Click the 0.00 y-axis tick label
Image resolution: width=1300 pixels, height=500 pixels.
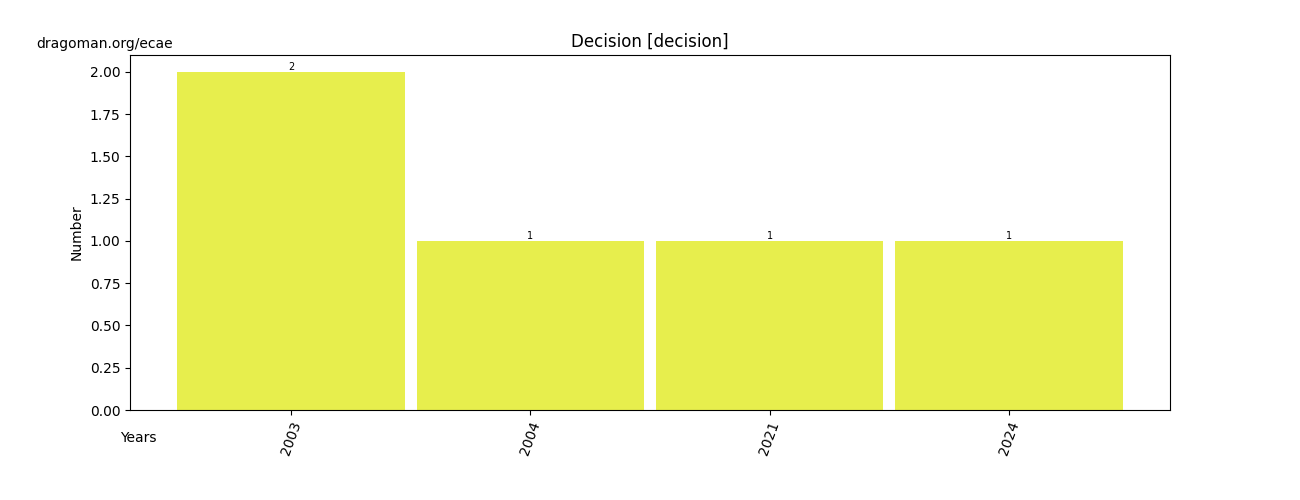click(105, 410)
